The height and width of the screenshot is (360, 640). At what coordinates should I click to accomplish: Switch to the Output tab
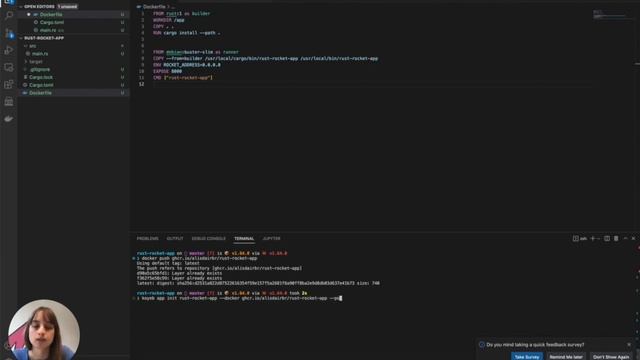pyautogui.click(x=175, y=238)
